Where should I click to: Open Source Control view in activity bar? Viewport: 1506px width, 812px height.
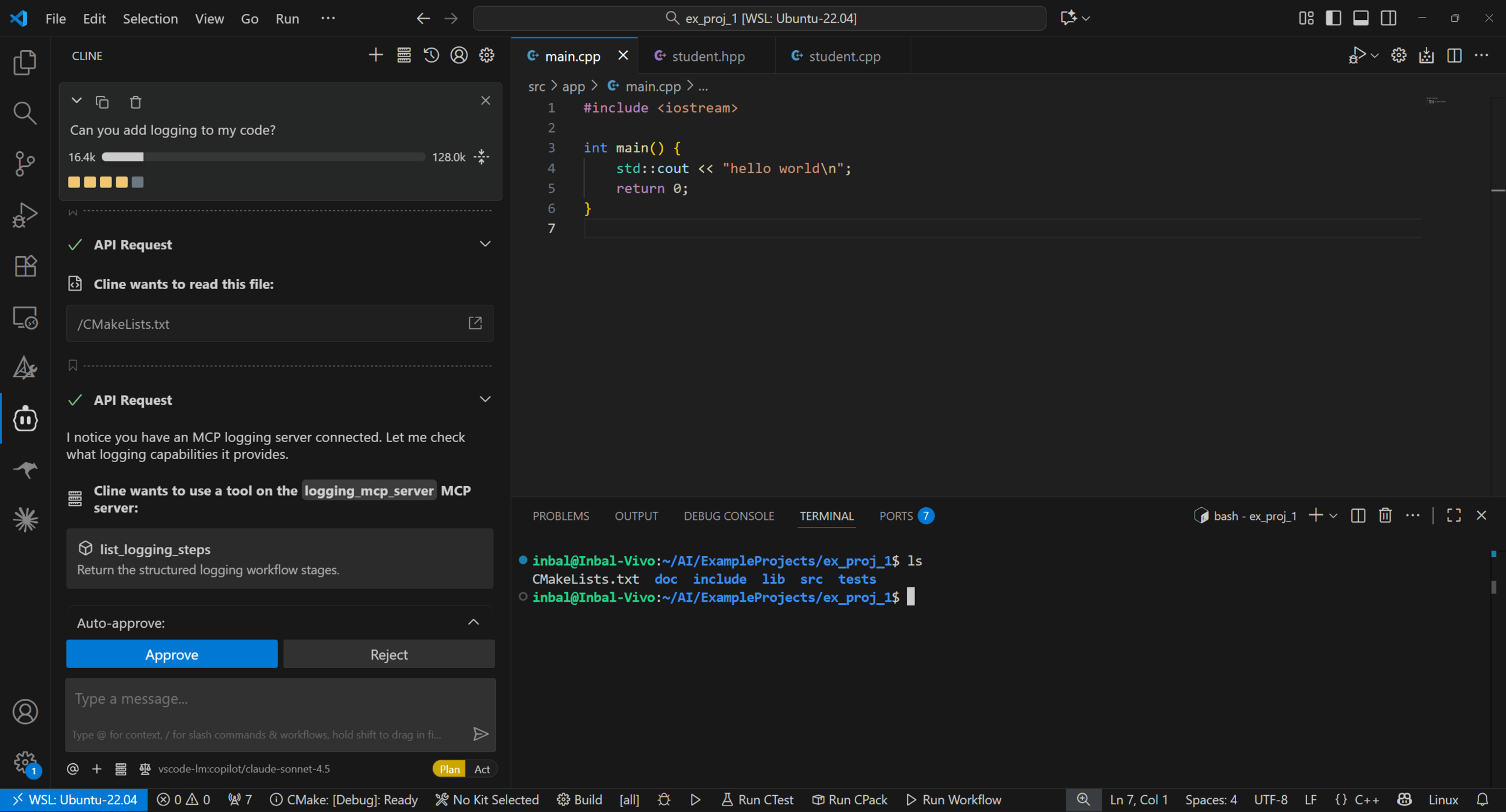point(25,163)
